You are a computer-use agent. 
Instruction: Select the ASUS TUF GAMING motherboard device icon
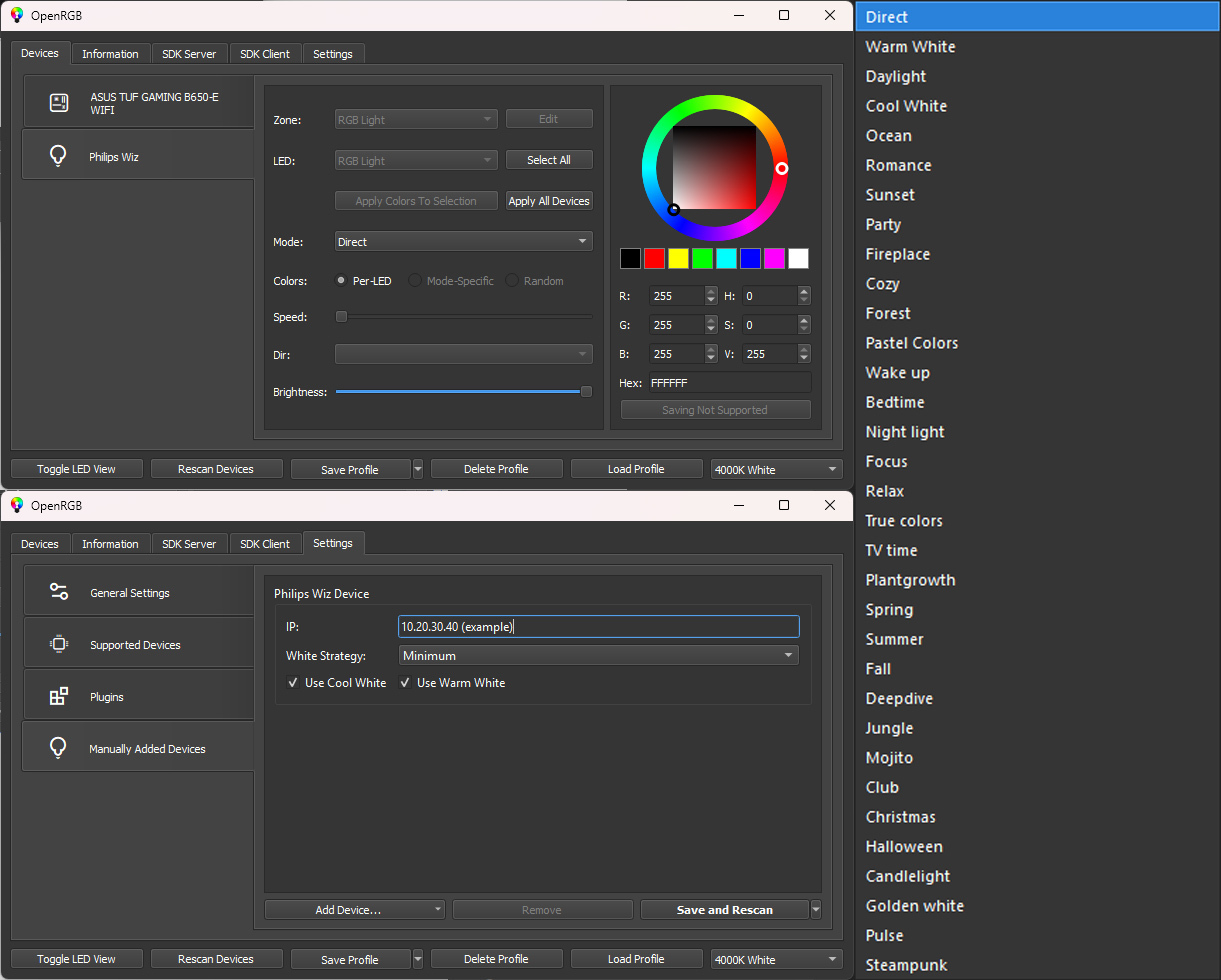click(59, 103)
